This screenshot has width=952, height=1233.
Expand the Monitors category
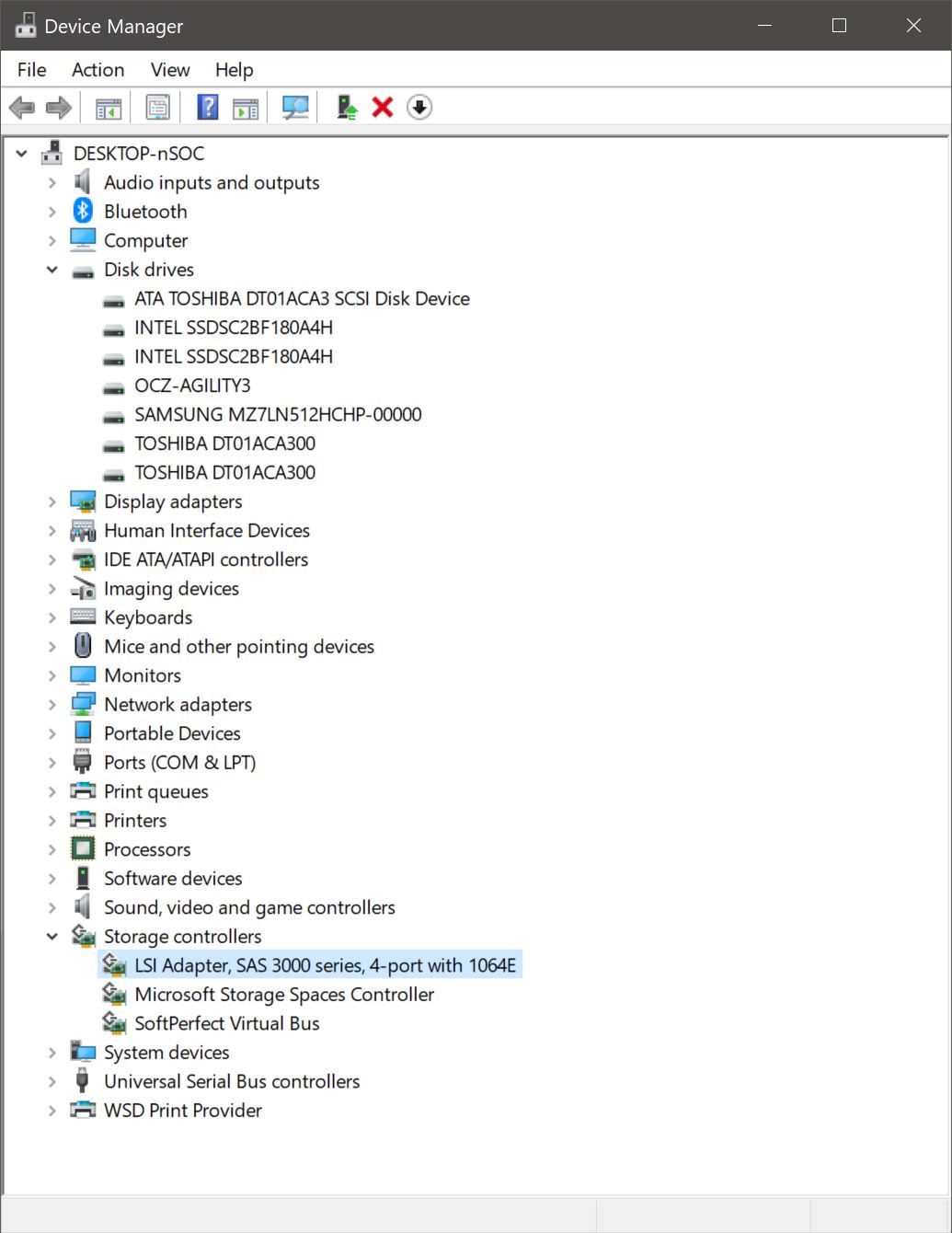coord(52,675)
